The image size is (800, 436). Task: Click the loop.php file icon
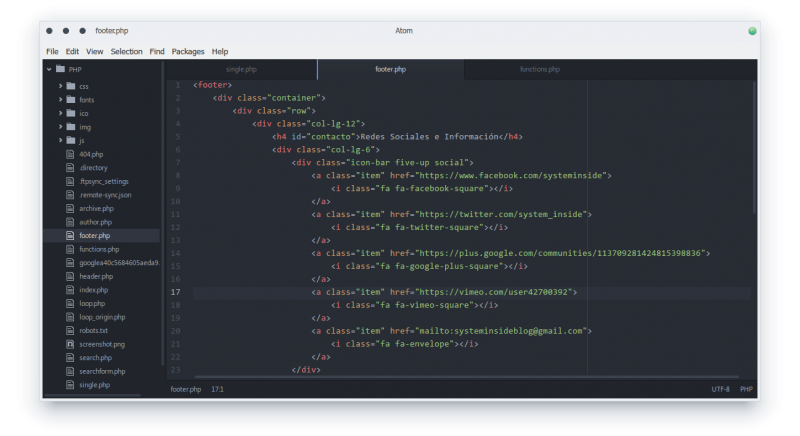click(x=70, y=303)
